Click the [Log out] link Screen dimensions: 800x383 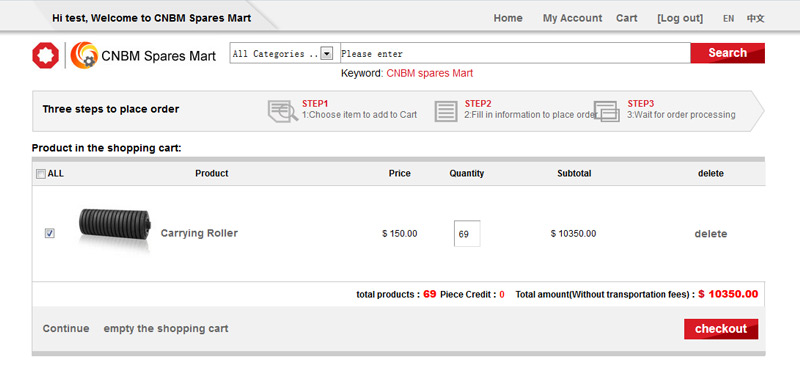[680, 18]
